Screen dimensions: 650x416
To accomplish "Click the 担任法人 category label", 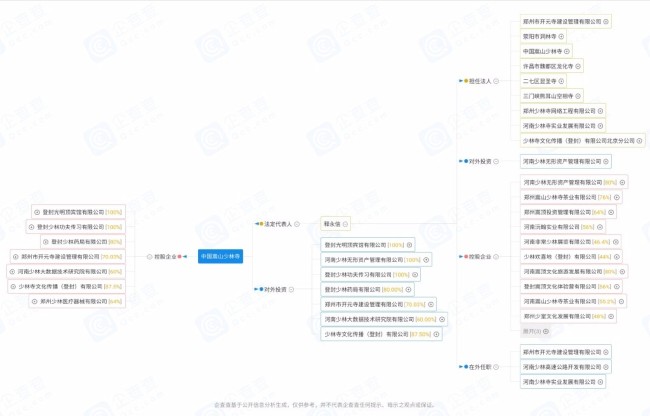I will click(480, 81).
